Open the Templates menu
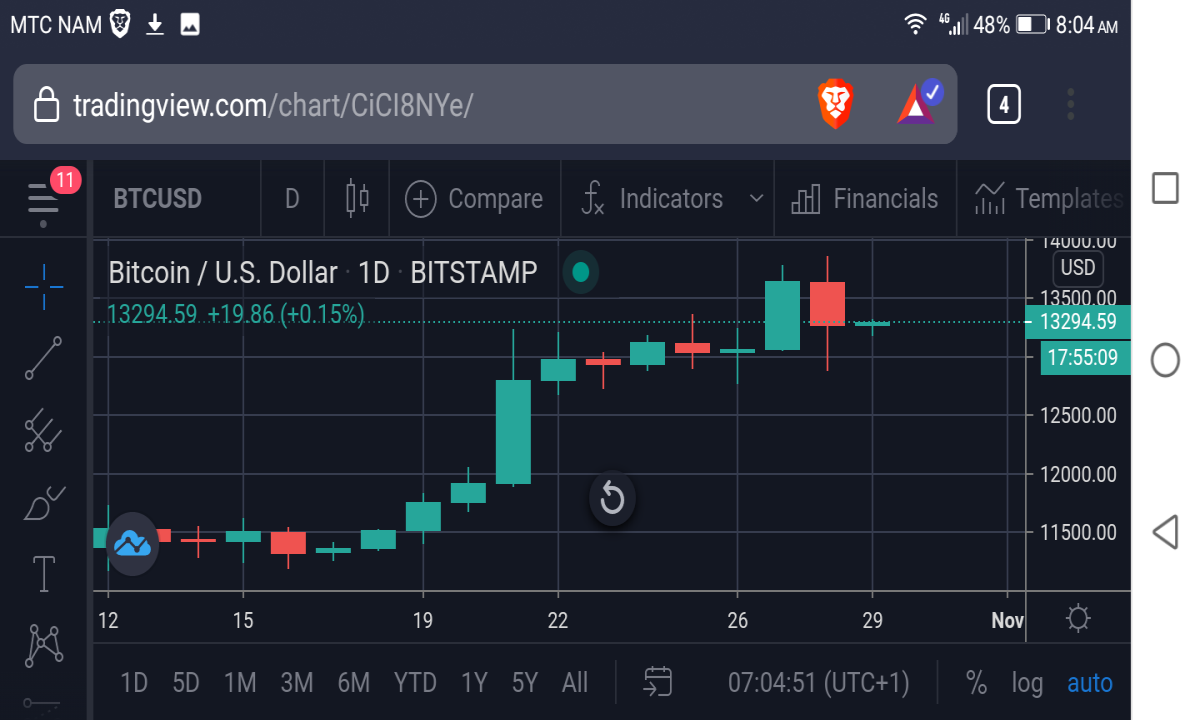This screenshot has height=720, width=1200. (x=1048, y=199)
